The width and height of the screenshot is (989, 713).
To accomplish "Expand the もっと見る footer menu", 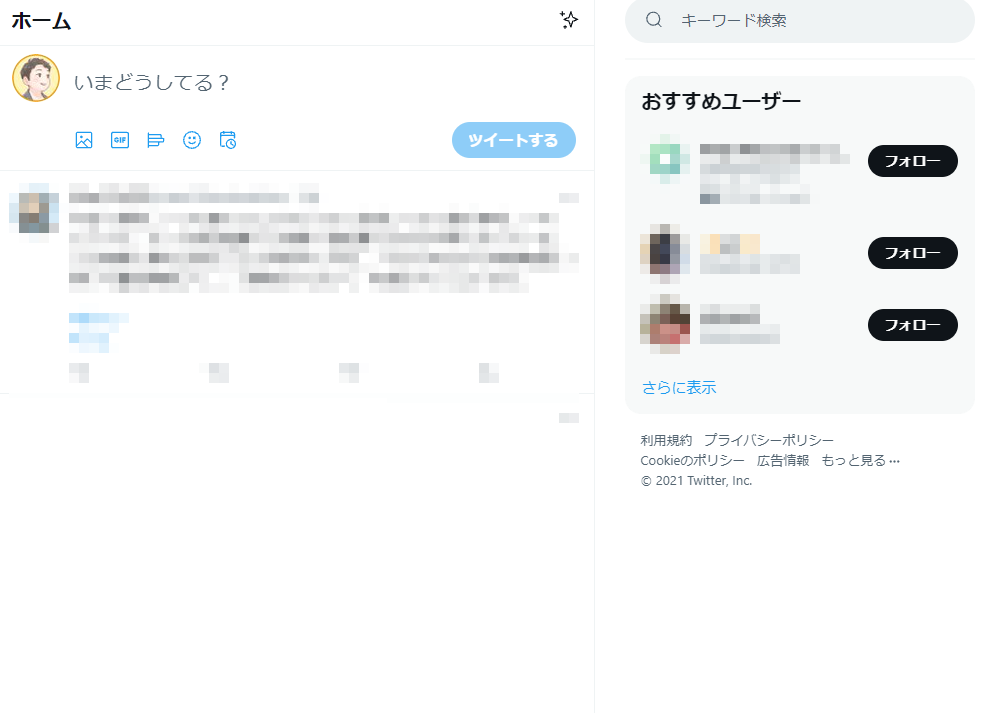I will [x=860, y=461].
